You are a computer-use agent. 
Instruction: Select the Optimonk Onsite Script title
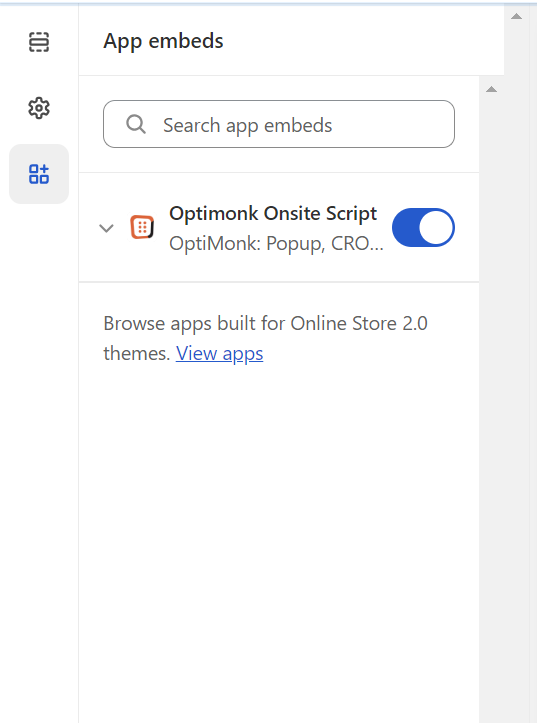pyautogui.click(x=273, y=213)
